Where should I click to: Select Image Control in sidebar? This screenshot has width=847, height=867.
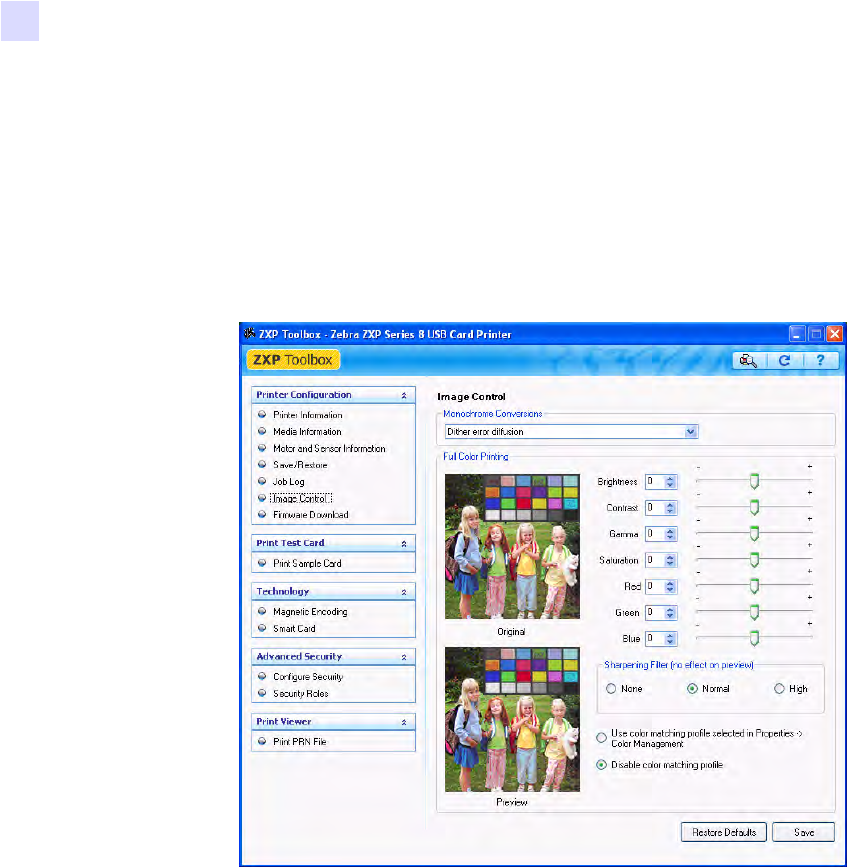click(301, 498)
